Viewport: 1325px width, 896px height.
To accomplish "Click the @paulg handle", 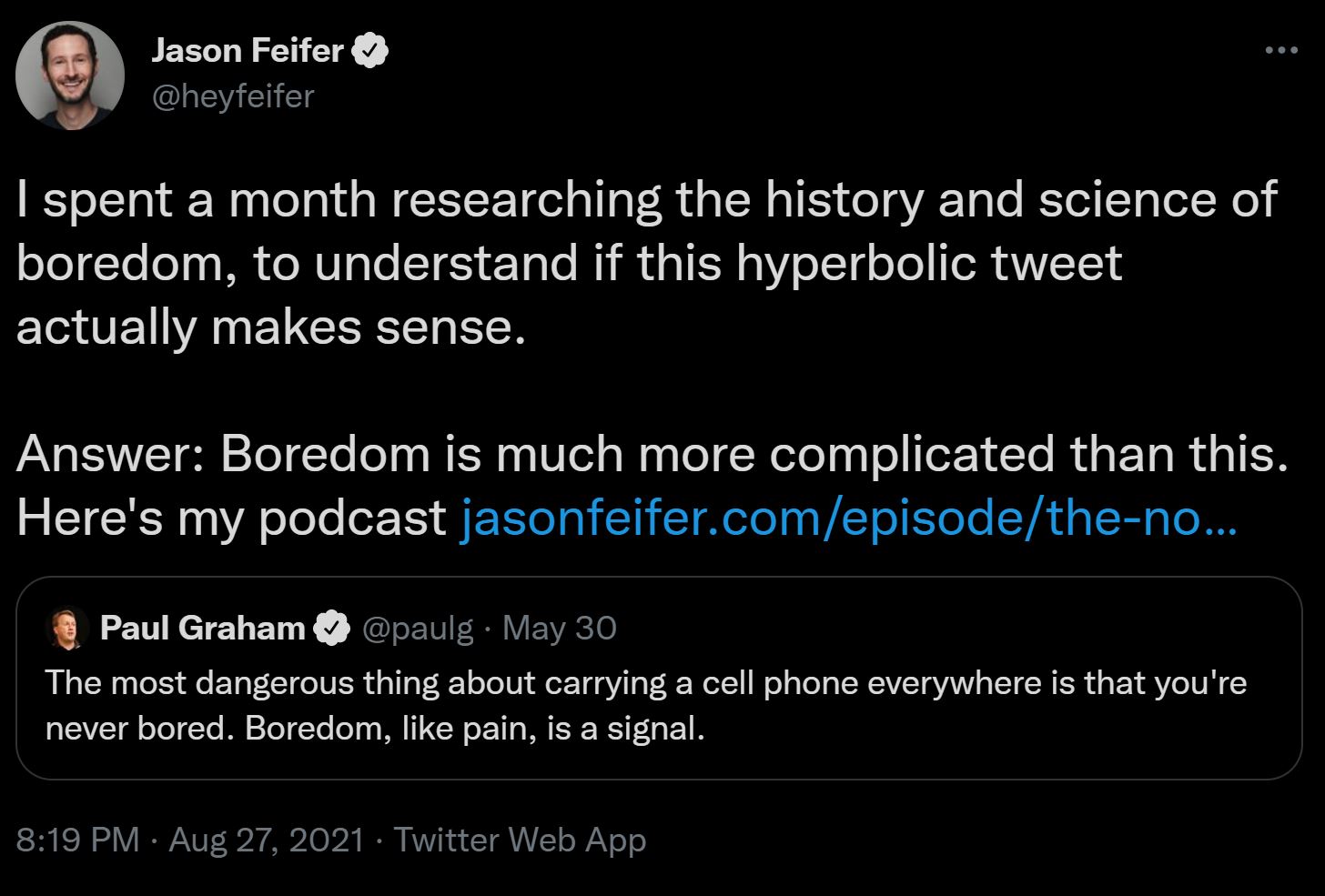I will pos(418,629).
